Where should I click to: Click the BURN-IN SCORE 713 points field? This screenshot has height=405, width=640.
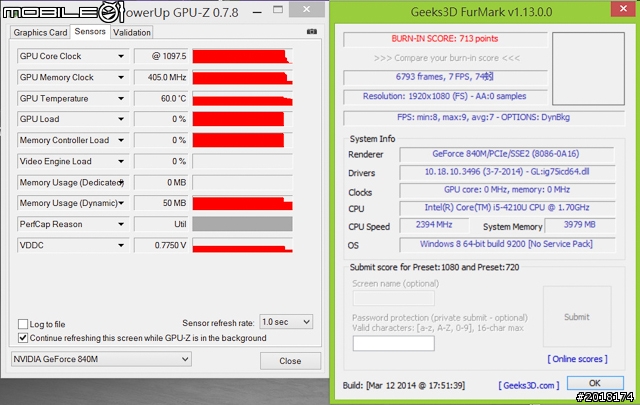pos(445,39)
